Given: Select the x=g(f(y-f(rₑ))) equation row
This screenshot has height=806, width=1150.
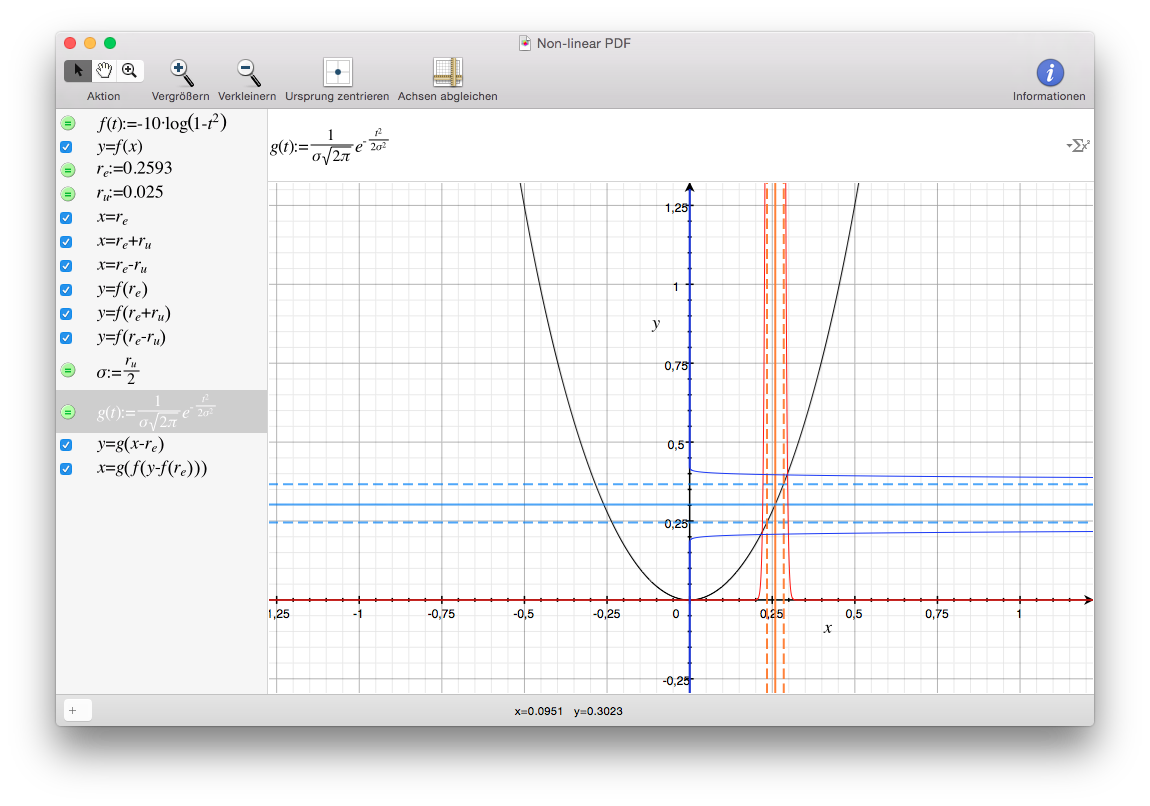Looking at the screenshot, I should [161, 469].
